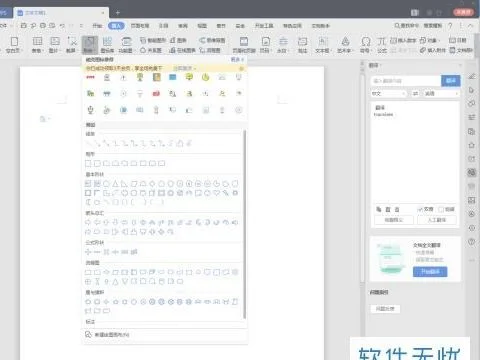Click the undo arrow in quick toolbar

[62, 26]
